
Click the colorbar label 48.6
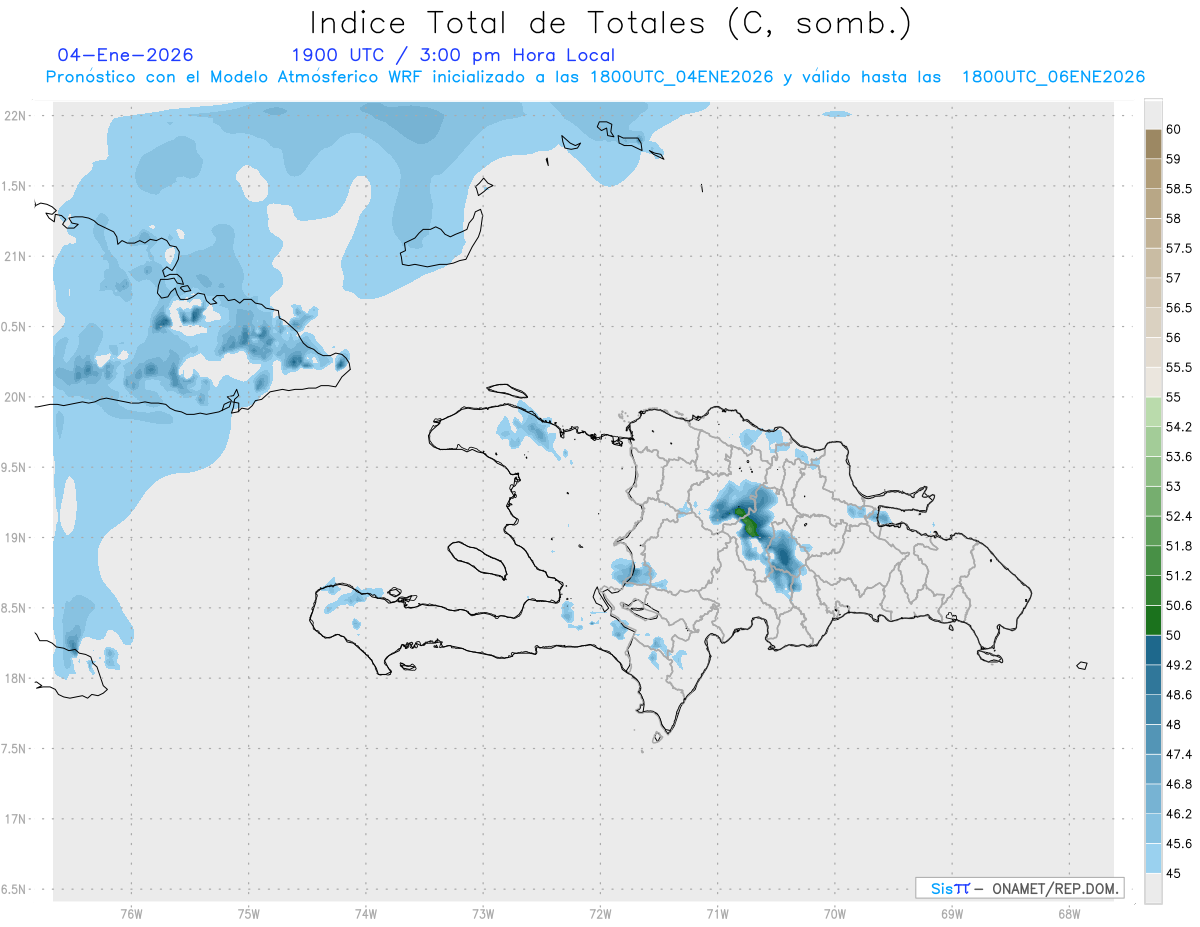[x=1178, y=695]
